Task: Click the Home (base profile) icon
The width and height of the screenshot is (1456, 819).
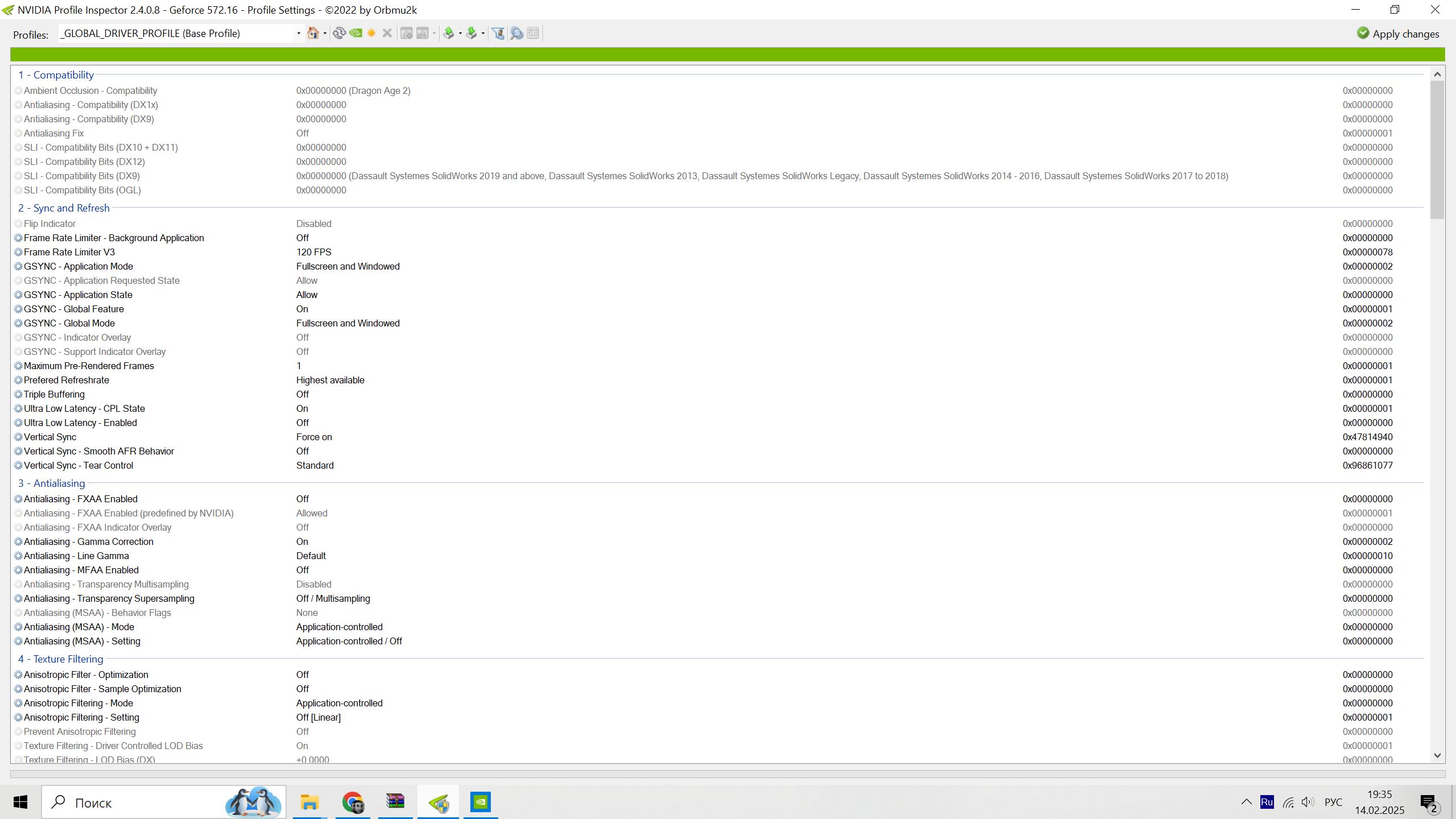Action: (x=313, y=33)
